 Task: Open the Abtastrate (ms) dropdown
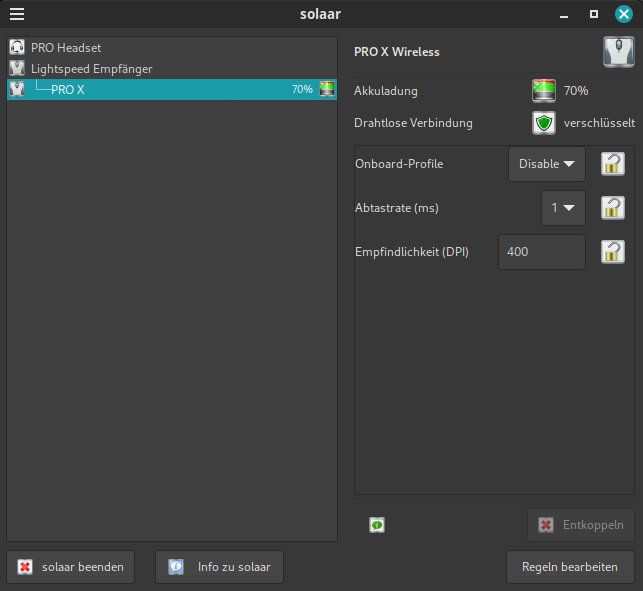[x=563, y=208]
